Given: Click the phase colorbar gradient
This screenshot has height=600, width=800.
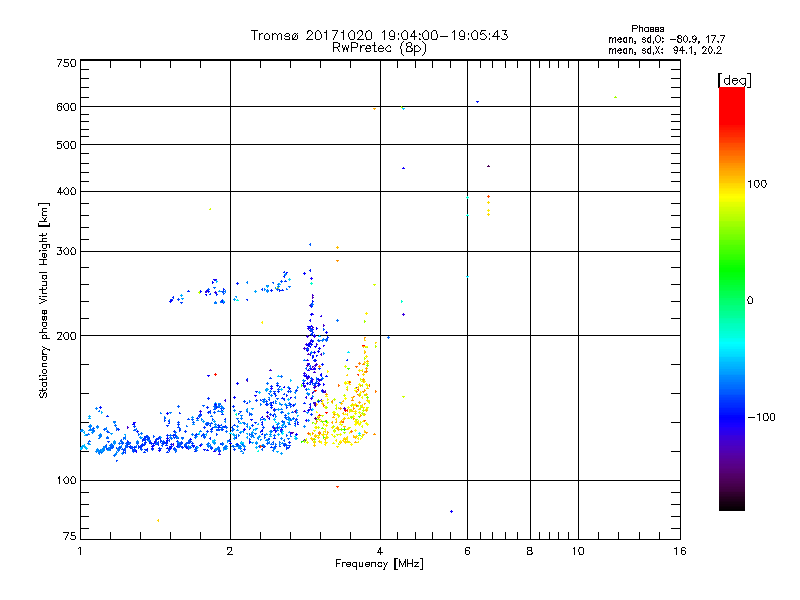Looking at the screenshot, I should tap(732, 299).
